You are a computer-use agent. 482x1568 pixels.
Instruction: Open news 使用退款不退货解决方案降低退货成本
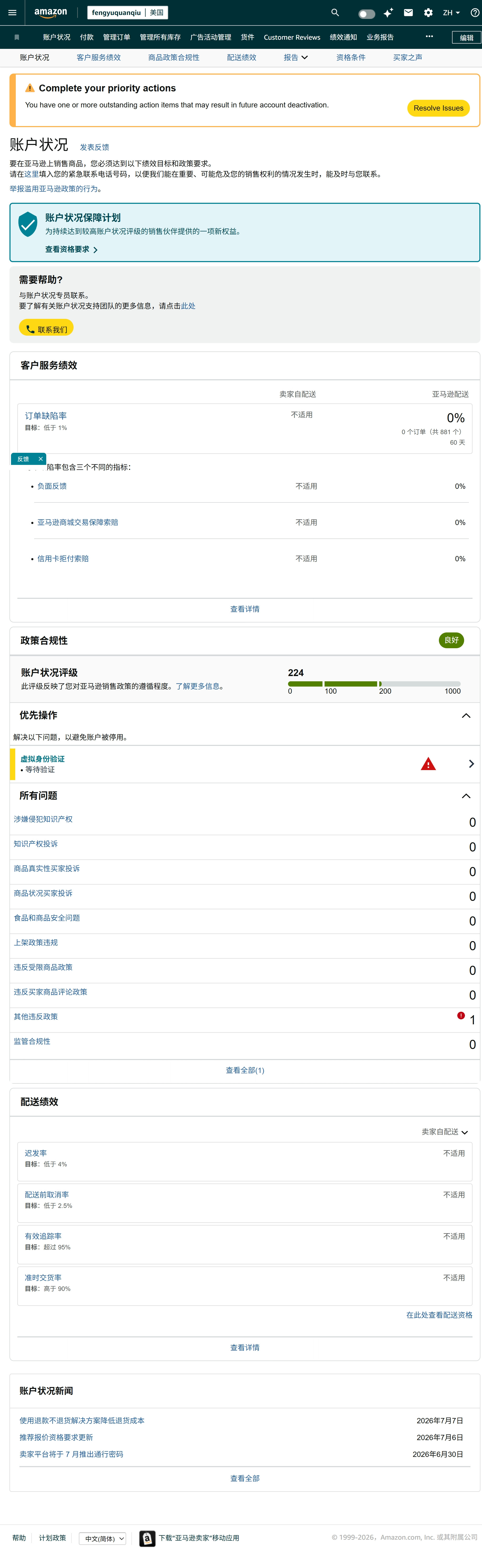point(82,1421)
